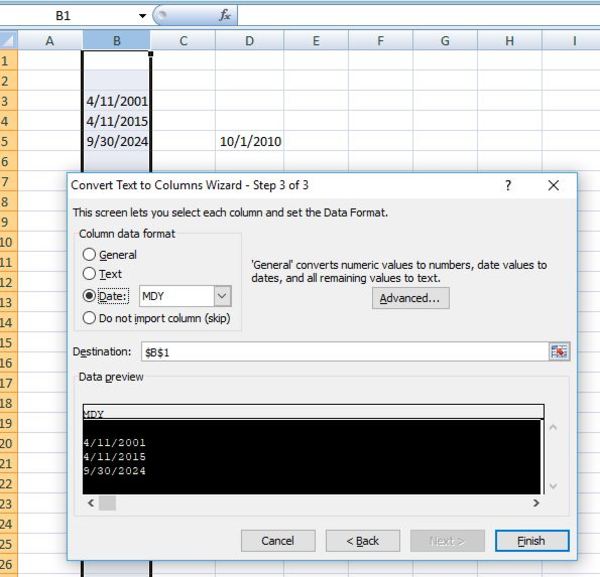Select column C header

pyautogui.click(x=183, y=41)
